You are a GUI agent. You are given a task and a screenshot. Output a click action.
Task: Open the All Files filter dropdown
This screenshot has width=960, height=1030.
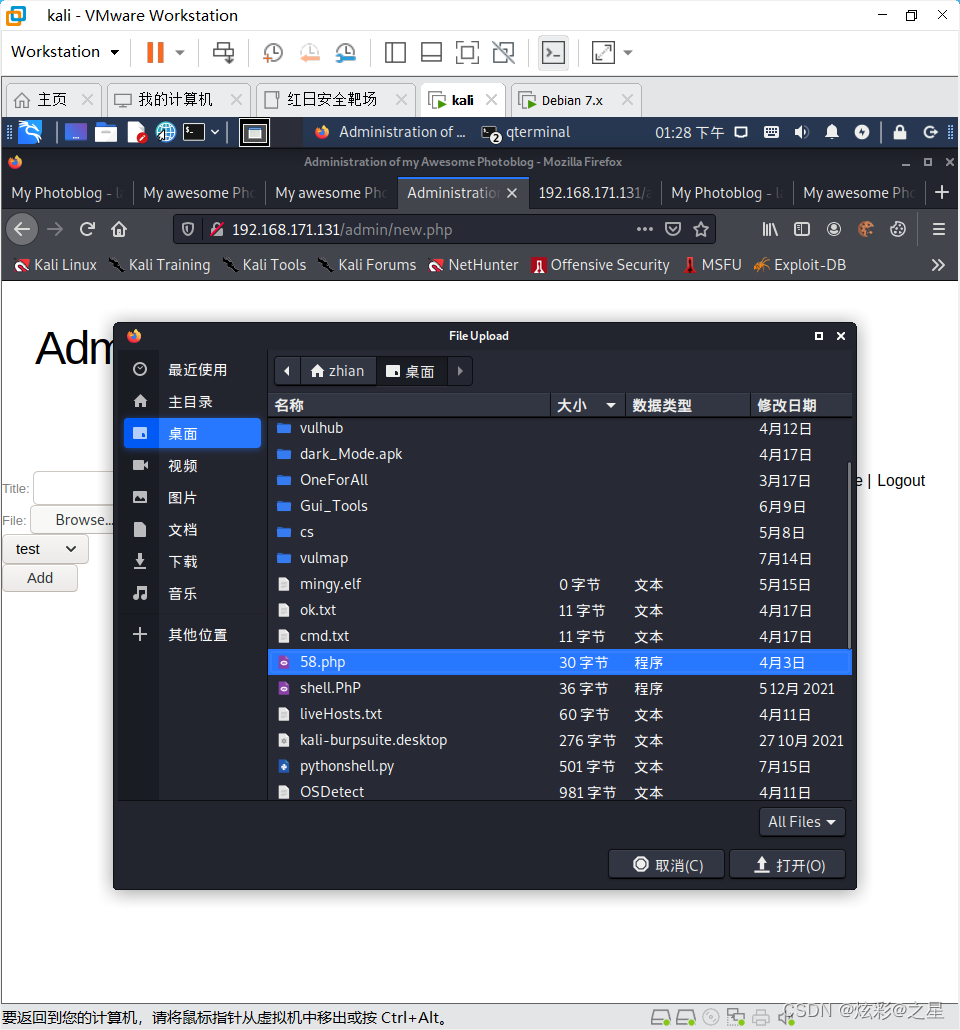[802, 822]
